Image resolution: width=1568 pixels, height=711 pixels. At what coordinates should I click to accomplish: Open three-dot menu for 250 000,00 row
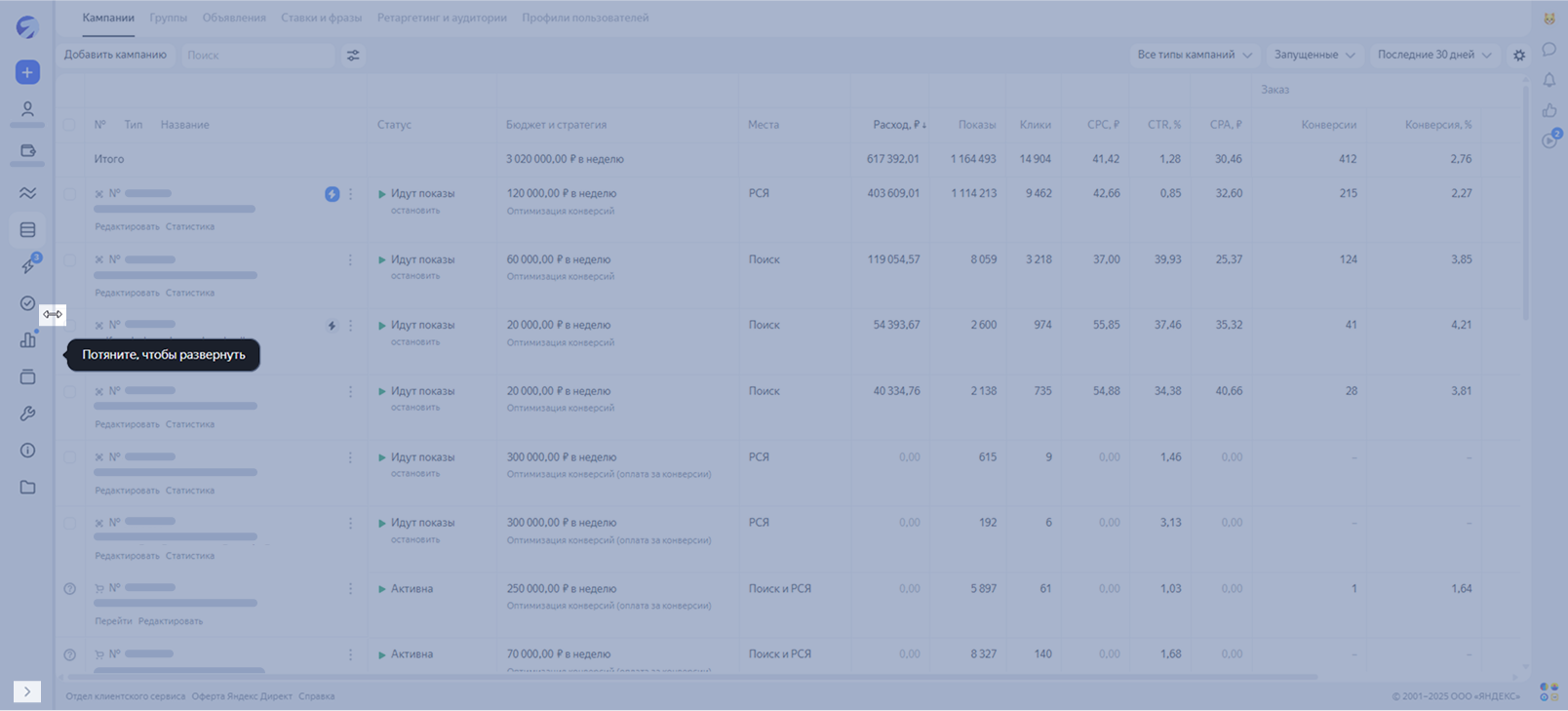point(351,589)
